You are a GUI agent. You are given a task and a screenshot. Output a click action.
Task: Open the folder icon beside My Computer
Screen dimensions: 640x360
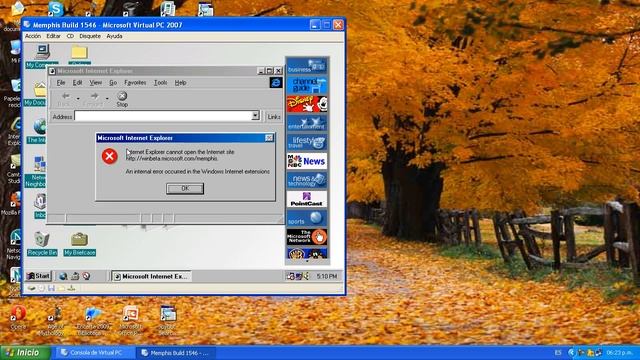pyautogui.click(x=79, y=55)
